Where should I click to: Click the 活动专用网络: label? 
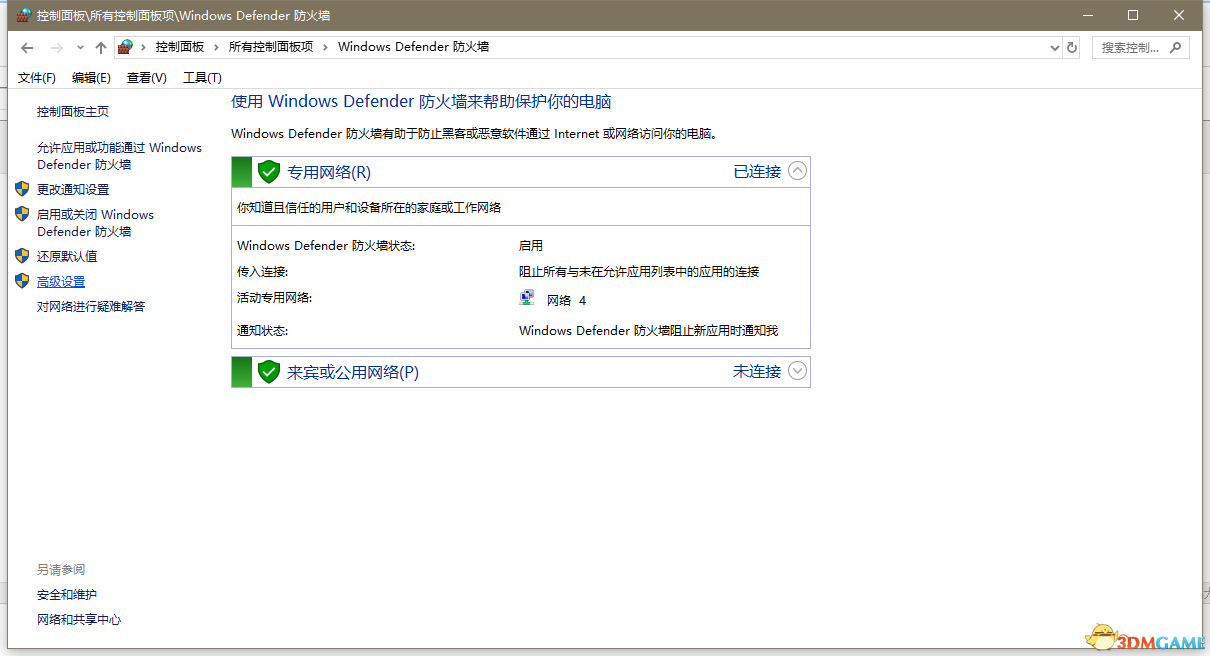tap(274, 298)
